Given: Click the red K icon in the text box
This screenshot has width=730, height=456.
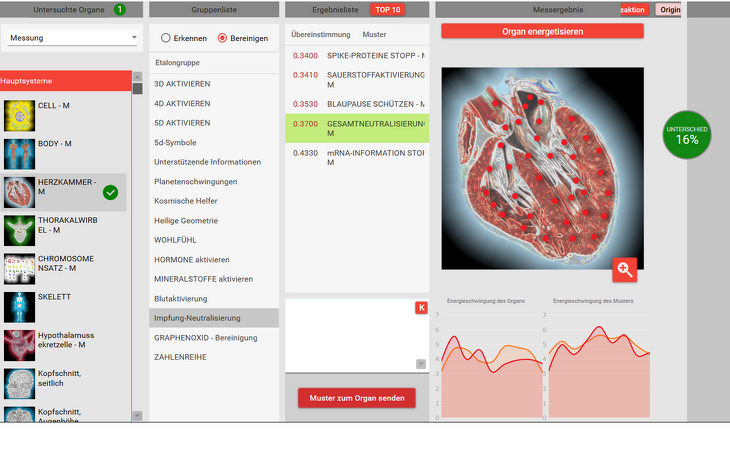Looking at the screenshot, I should pyautogui.click(x=421, y=307).
